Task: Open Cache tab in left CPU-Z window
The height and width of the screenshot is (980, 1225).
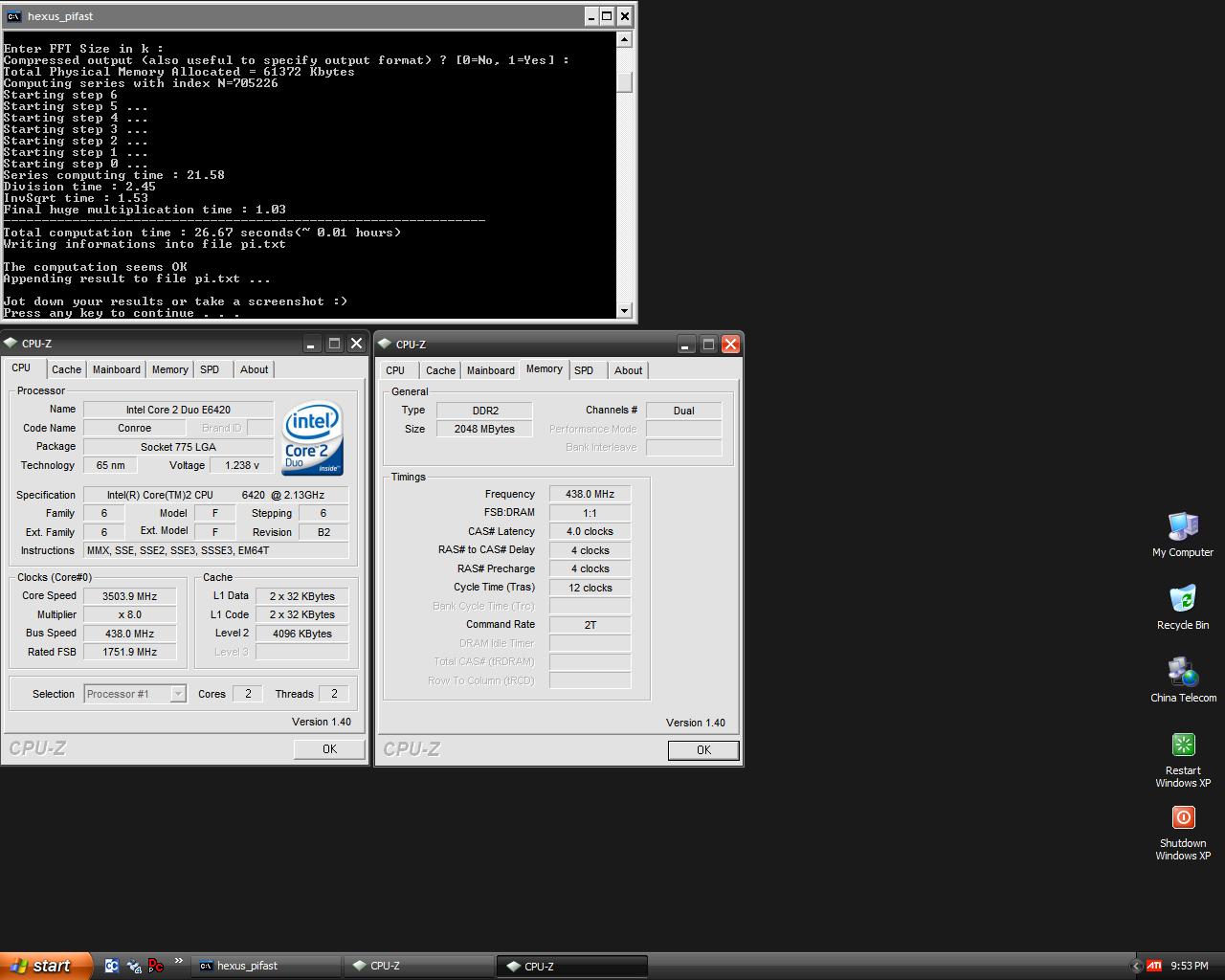Action: click(x=66, y=369)
